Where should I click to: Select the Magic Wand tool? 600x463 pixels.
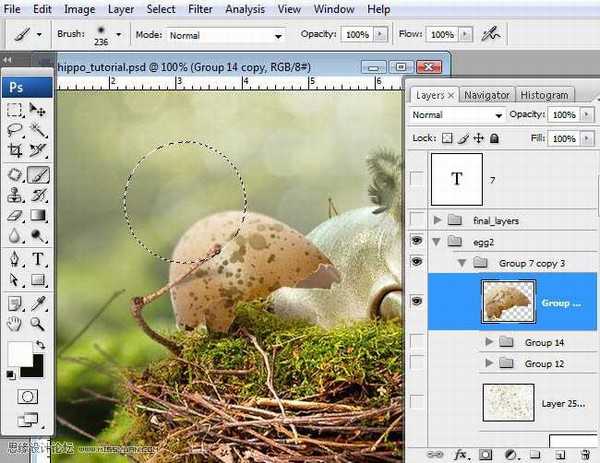[39, 130]
